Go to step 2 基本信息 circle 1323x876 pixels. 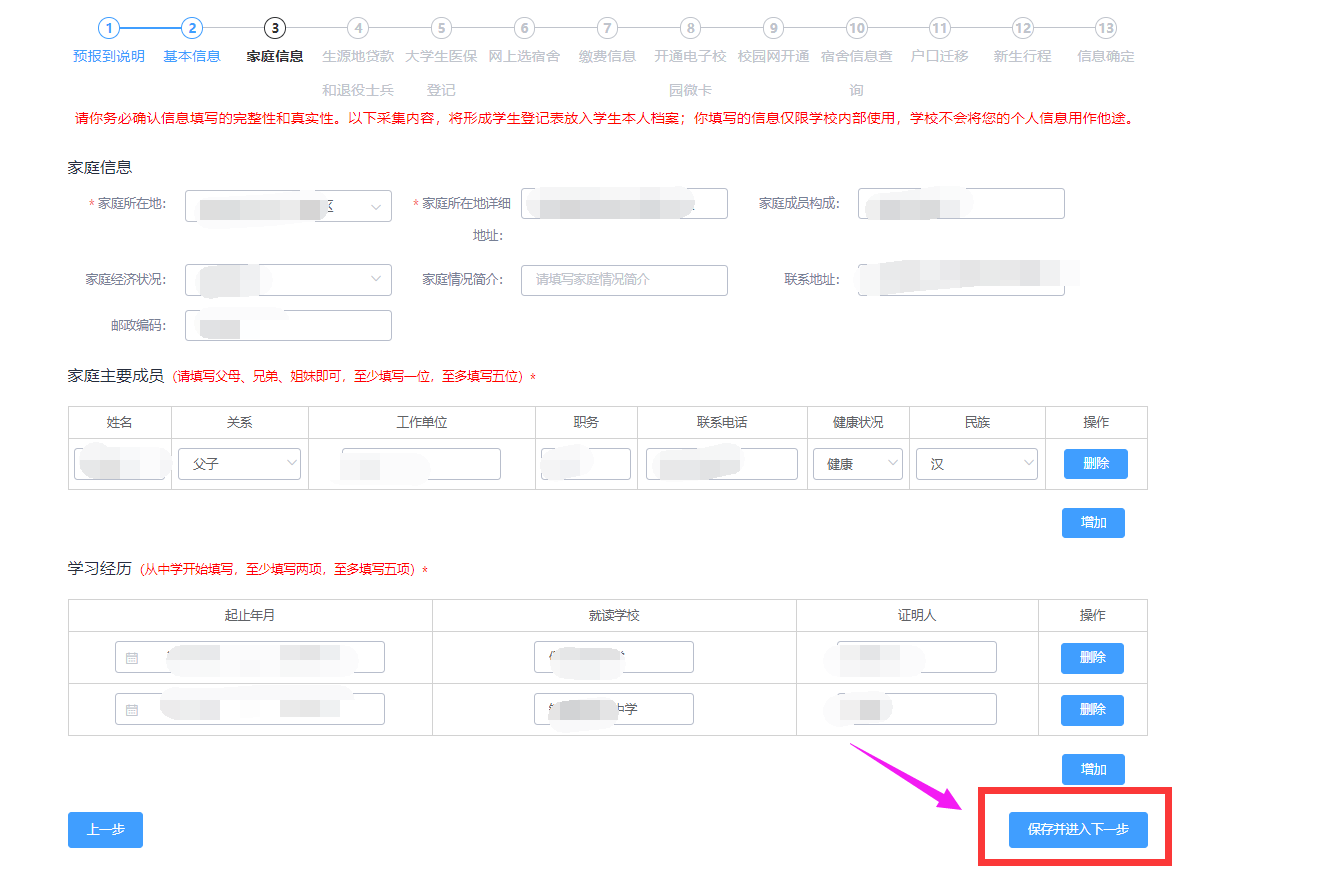(x=192, y=28)
